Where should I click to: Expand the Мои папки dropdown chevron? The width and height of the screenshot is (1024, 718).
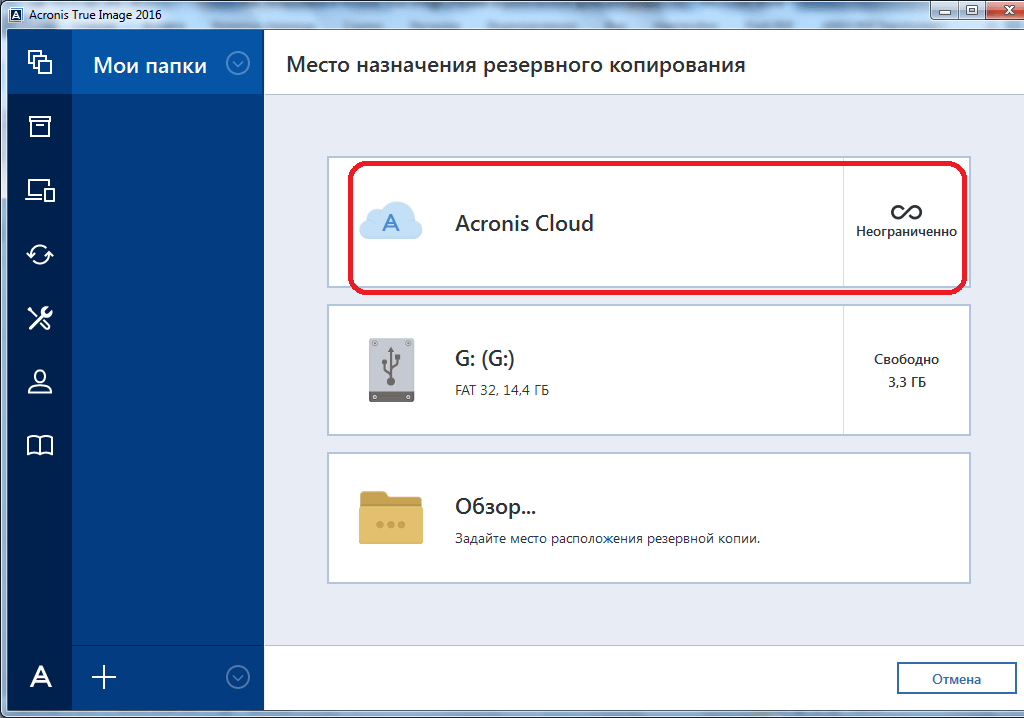pyautogui.click(x=237, y=64)
